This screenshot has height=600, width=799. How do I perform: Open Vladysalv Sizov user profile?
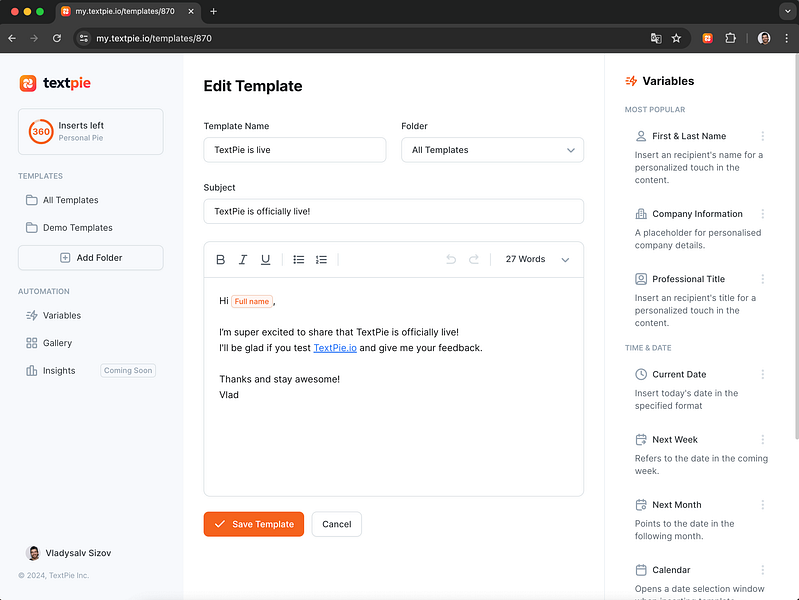[x=68, y=553]
